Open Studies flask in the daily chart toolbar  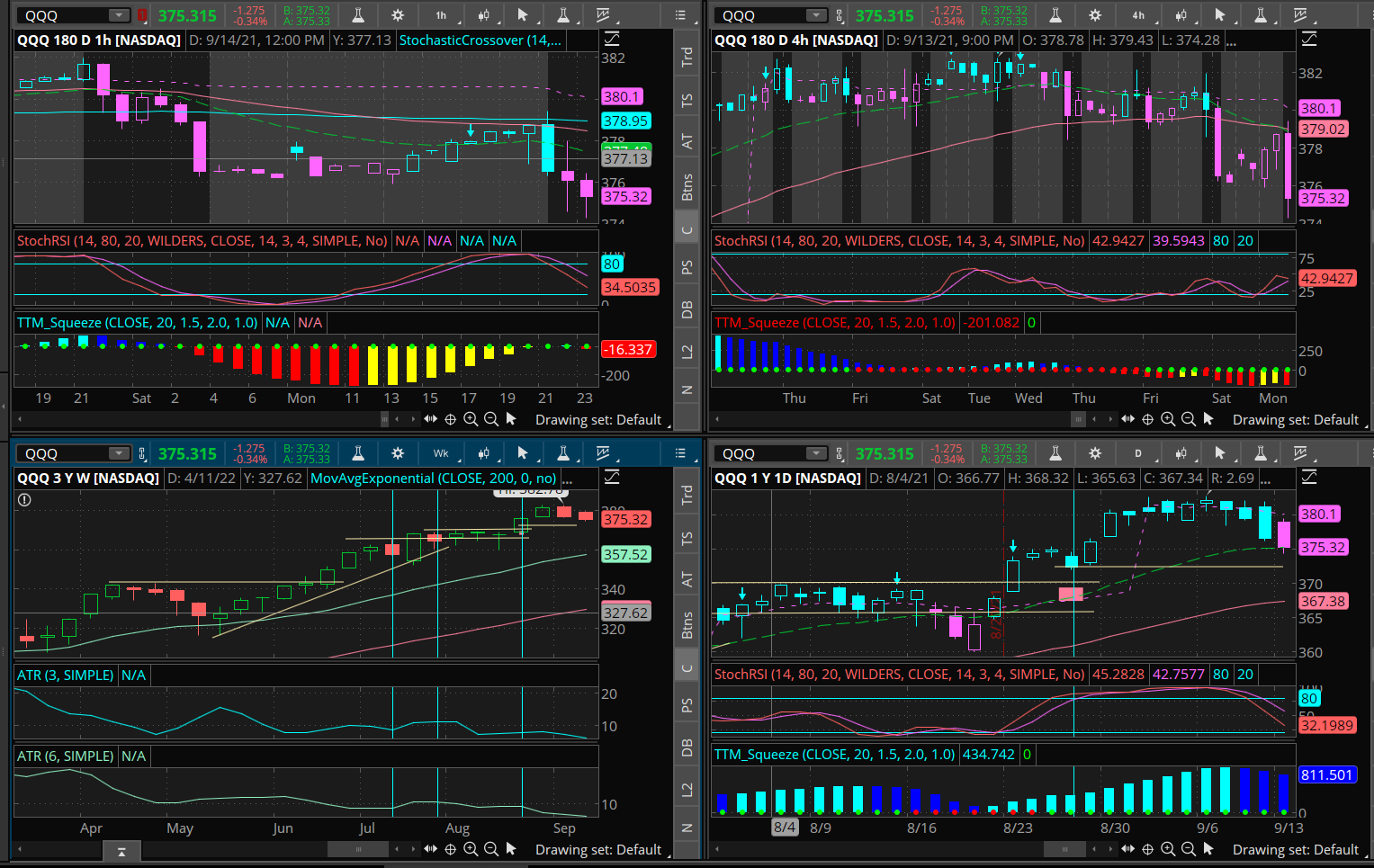point(1055,453)
